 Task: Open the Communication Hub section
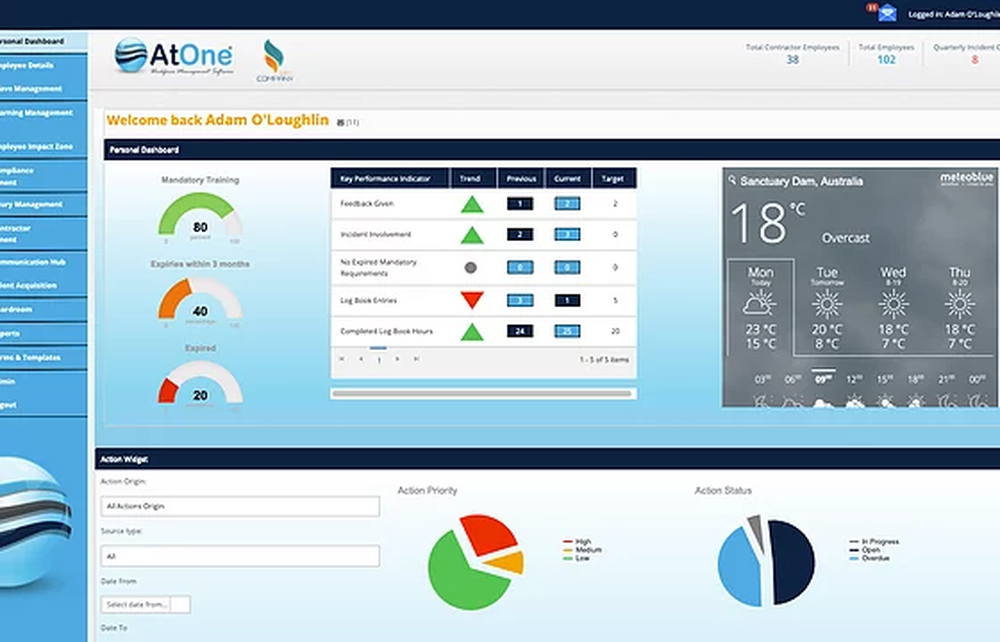[x=40, y=262]
